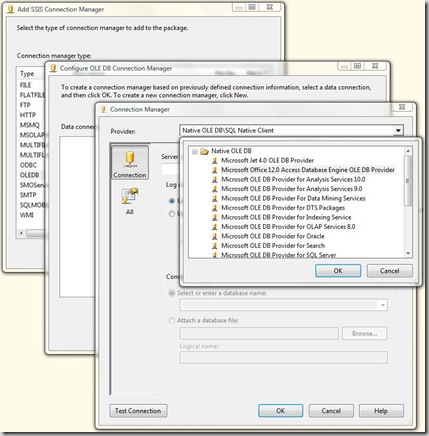Viewport: 429px width, 436px height.
Task: Select the Connection page icon
Action: tap(130, 162)
